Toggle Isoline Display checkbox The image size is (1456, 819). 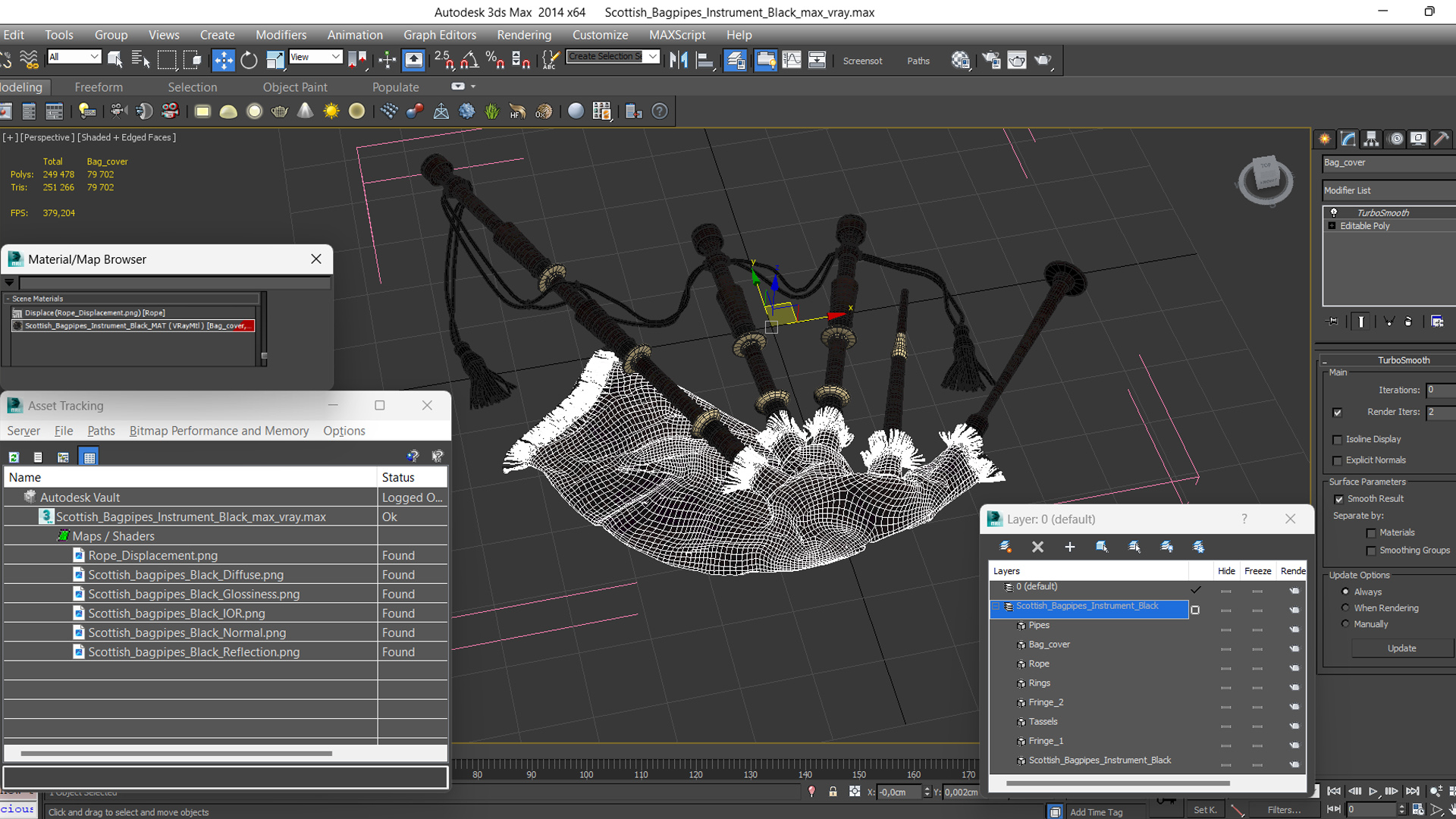(x=1338, y=440)
